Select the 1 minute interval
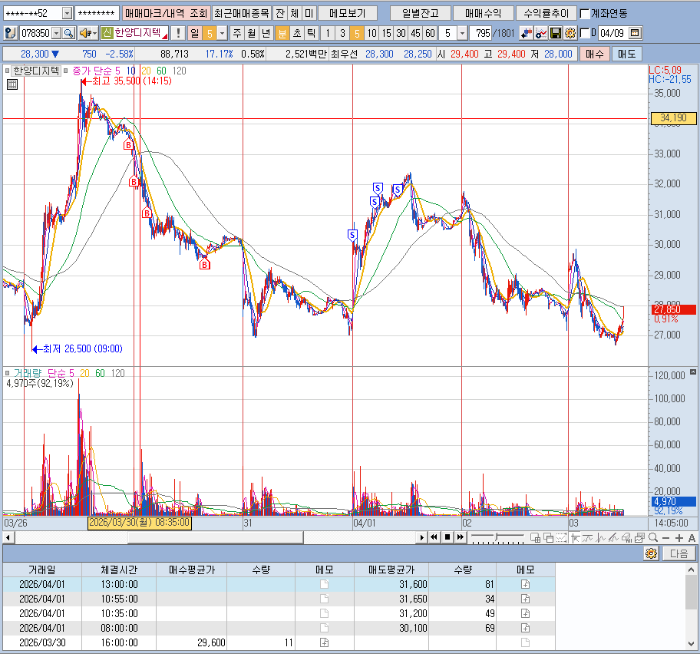The height and width of the screenshot is (654, 700). tap(328, 33)
